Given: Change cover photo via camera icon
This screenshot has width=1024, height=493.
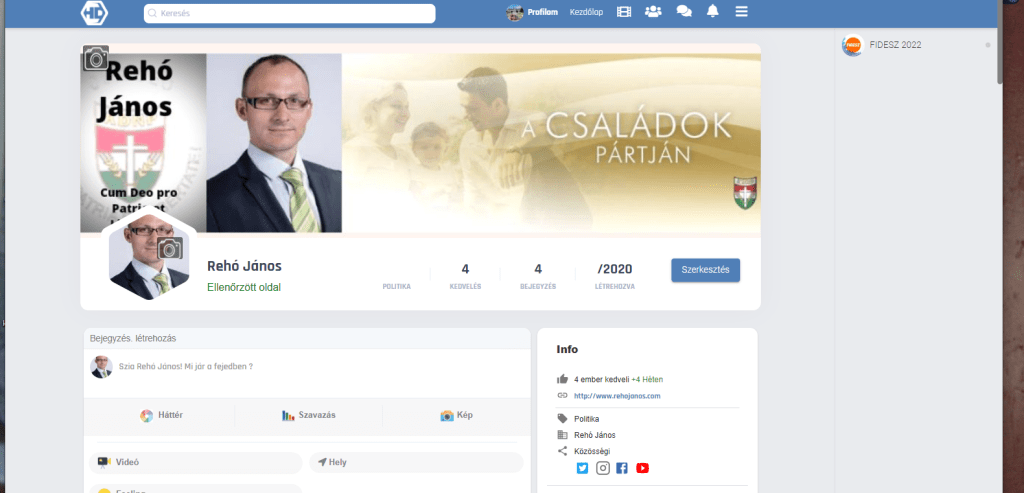Looking at the screenshot, I should point(96,58).
